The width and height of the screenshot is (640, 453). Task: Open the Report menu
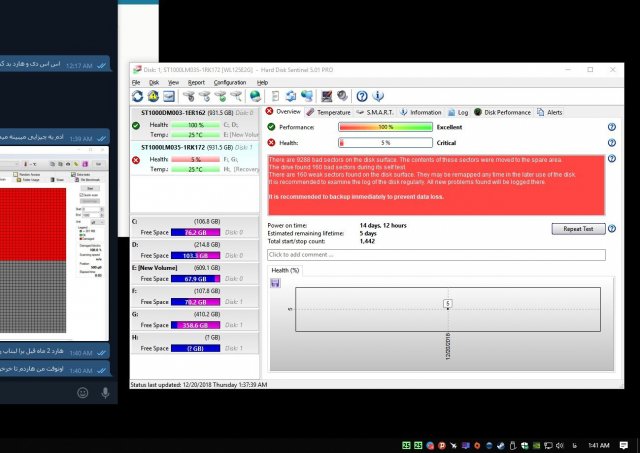pos(196,82)
